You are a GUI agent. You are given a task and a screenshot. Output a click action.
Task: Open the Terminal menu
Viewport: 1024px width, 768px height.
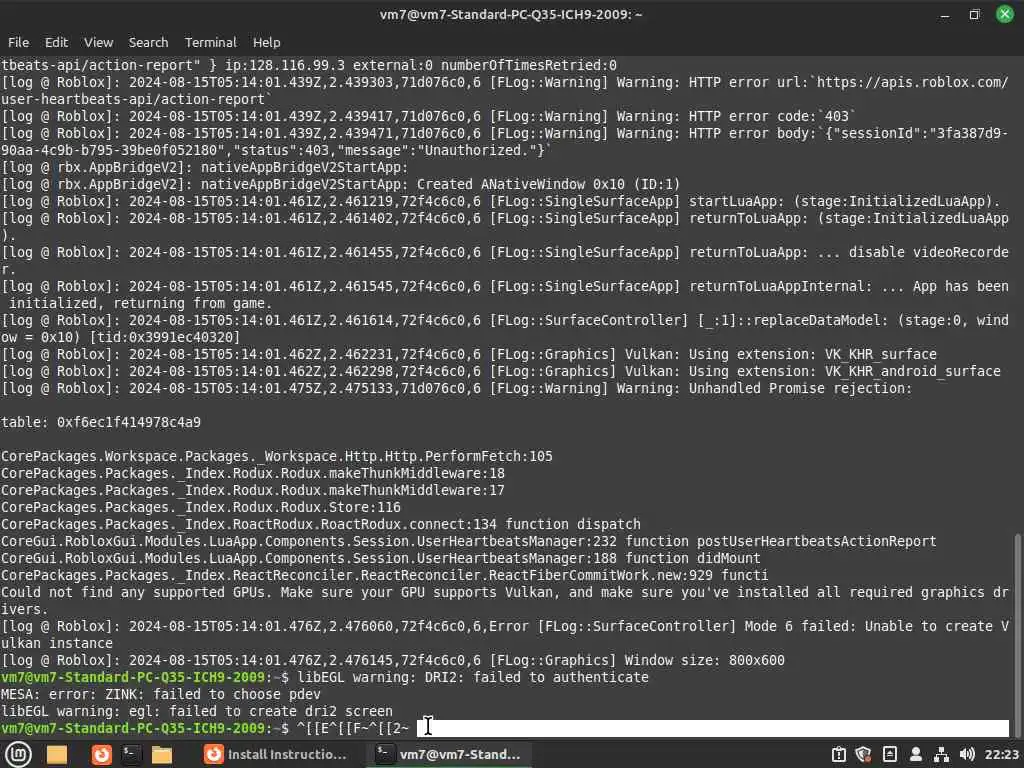(210, 42)
